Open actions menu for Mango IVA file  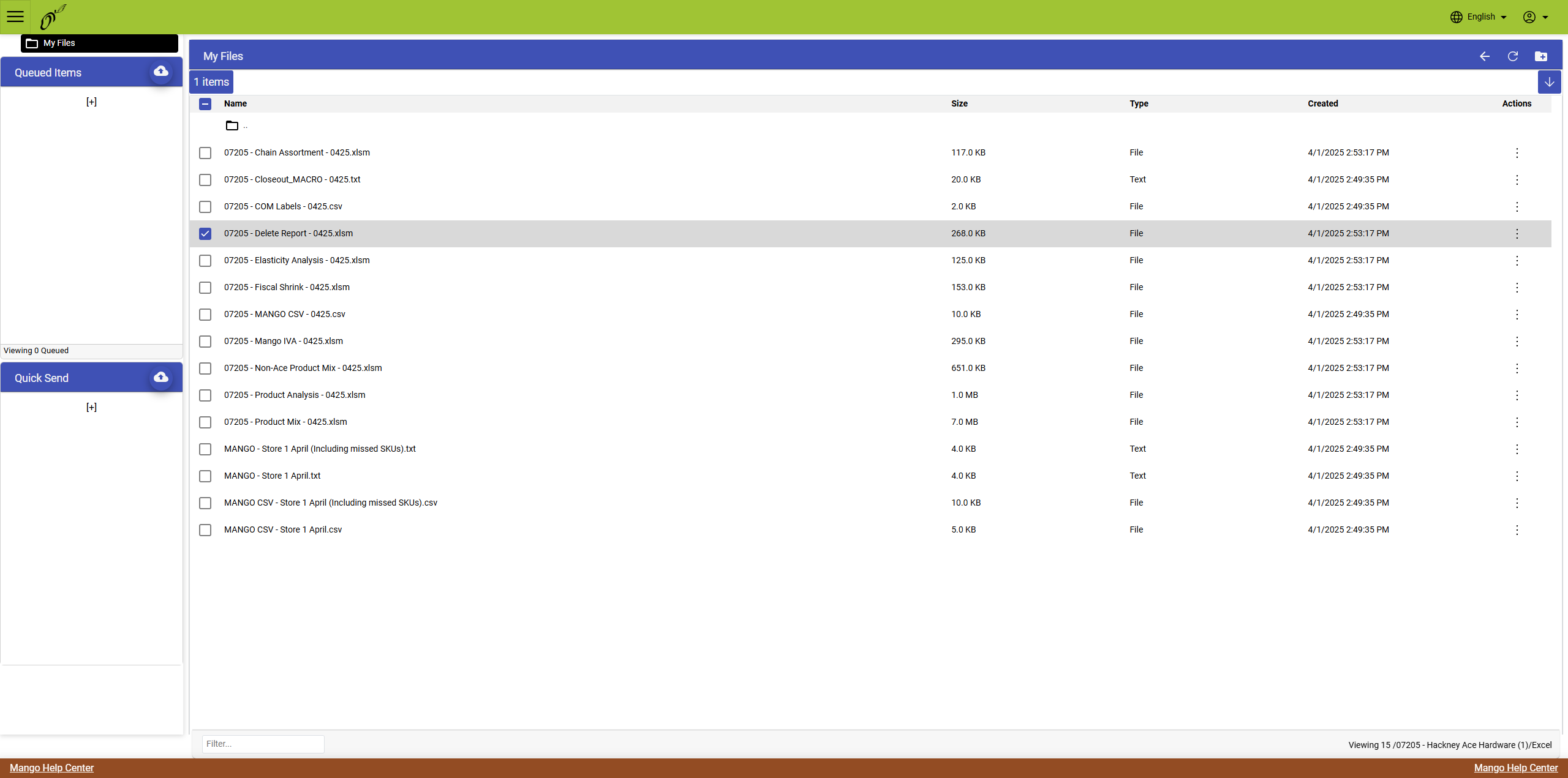click(1517, 342)
